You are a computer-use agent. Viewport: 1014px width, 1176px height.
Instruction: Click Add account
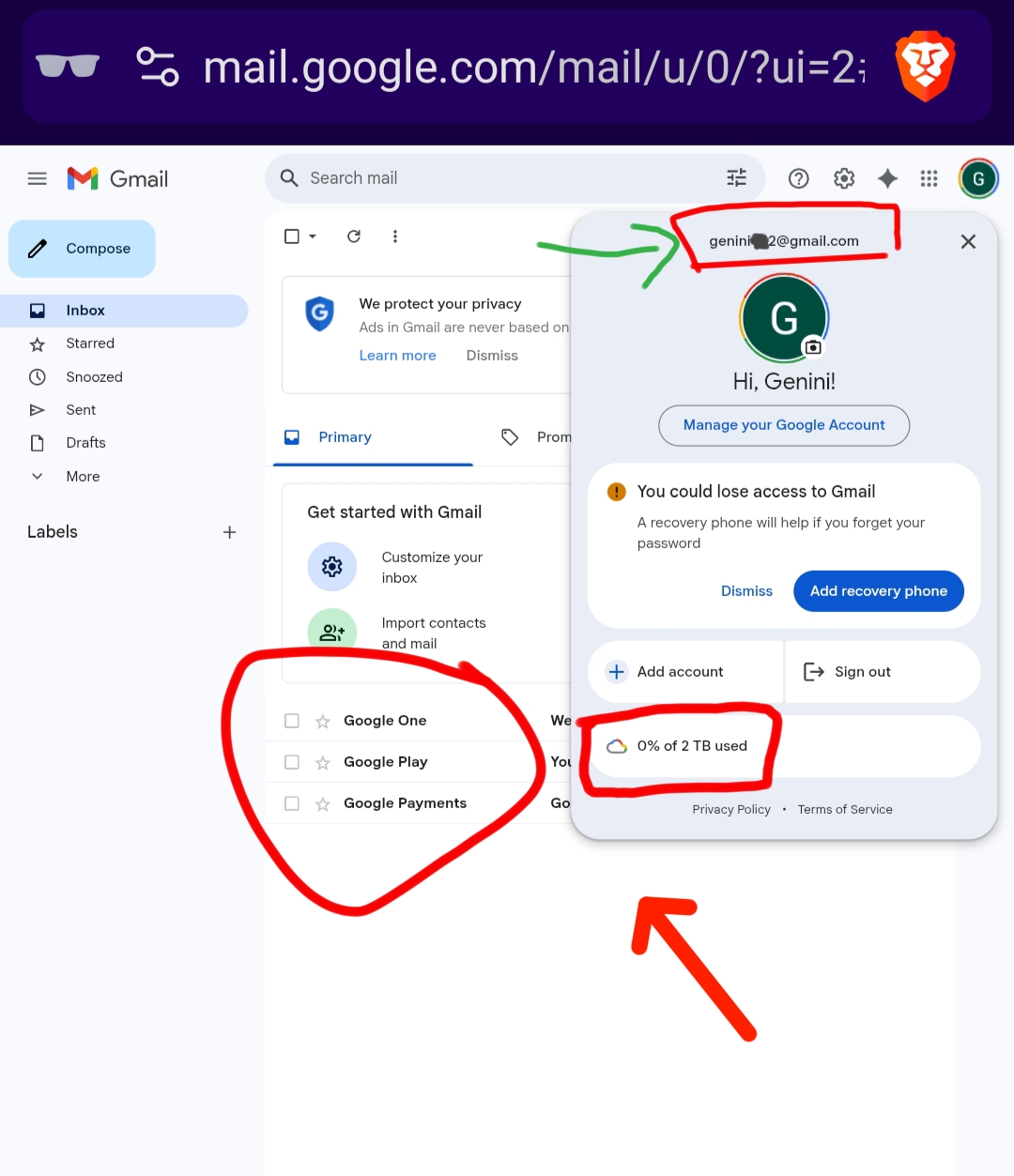(685, 672)
